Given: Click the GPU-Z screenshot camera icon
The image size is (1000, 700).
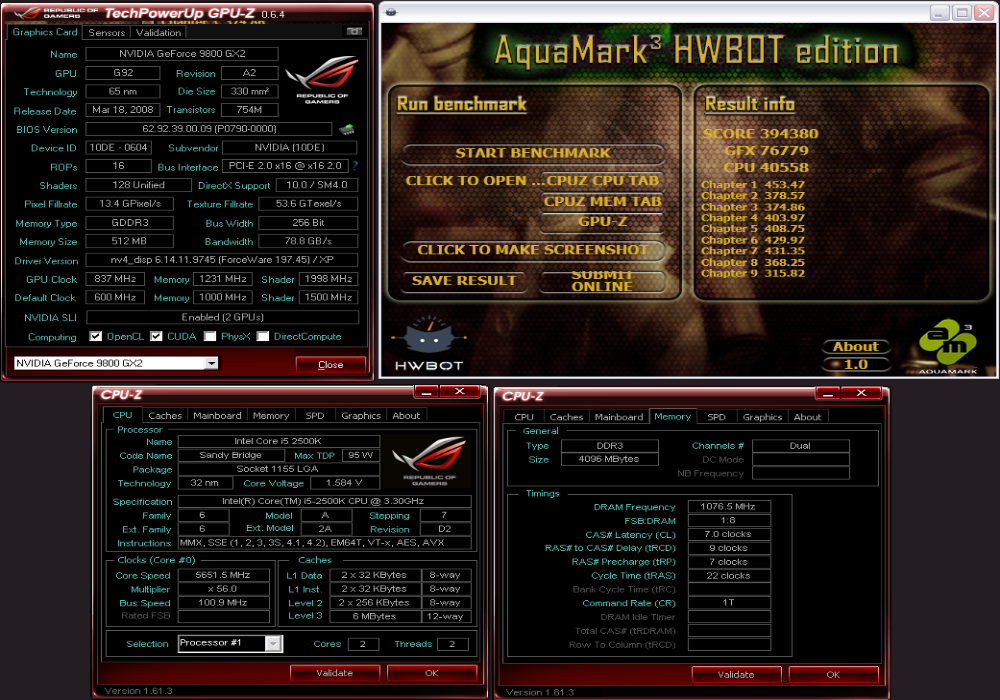Looking at the screenshot, I should point(354,31).
